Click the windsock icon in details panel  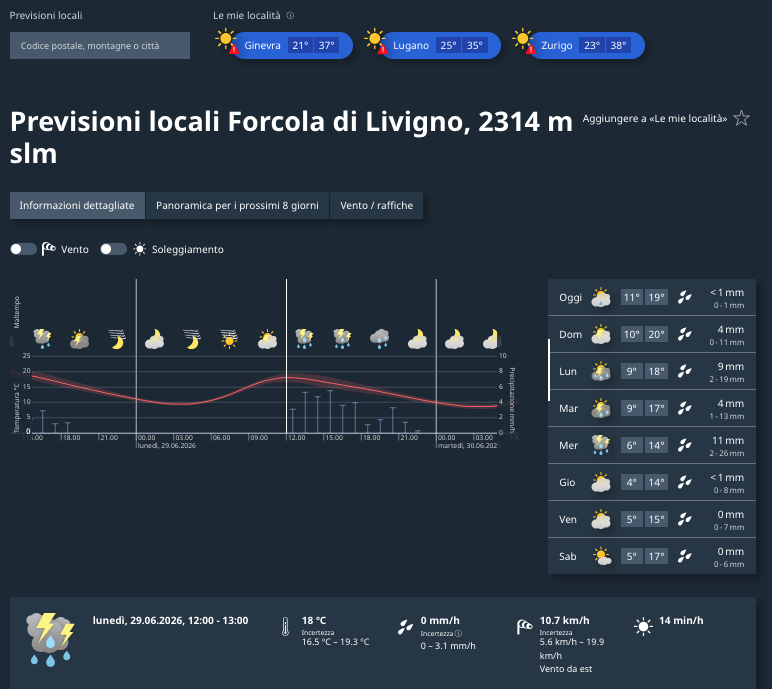[524, 626]
